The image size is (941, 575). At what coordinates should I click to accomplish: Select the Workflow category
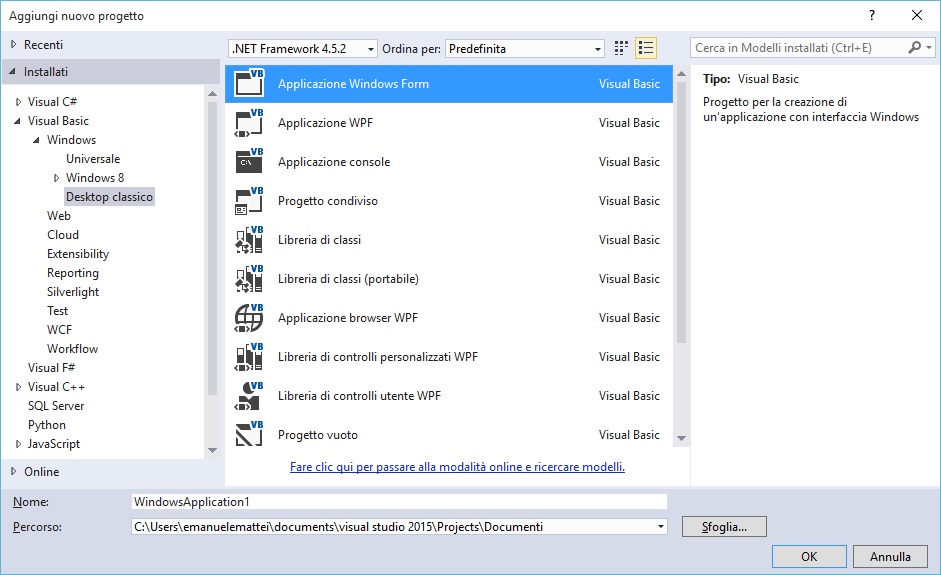(x=73, y=349)
